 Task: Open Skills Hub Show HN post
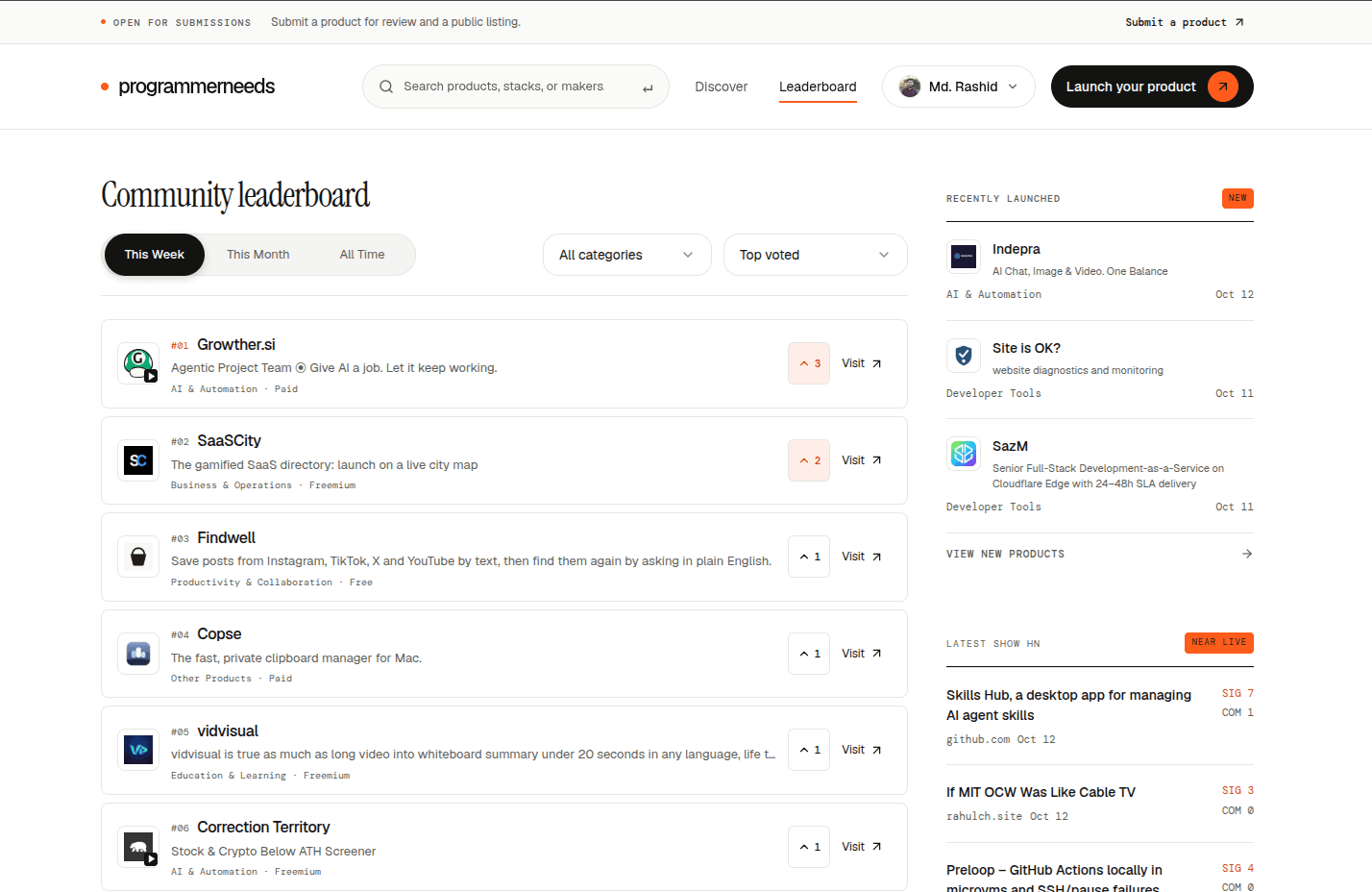[x=1068, y=705]
